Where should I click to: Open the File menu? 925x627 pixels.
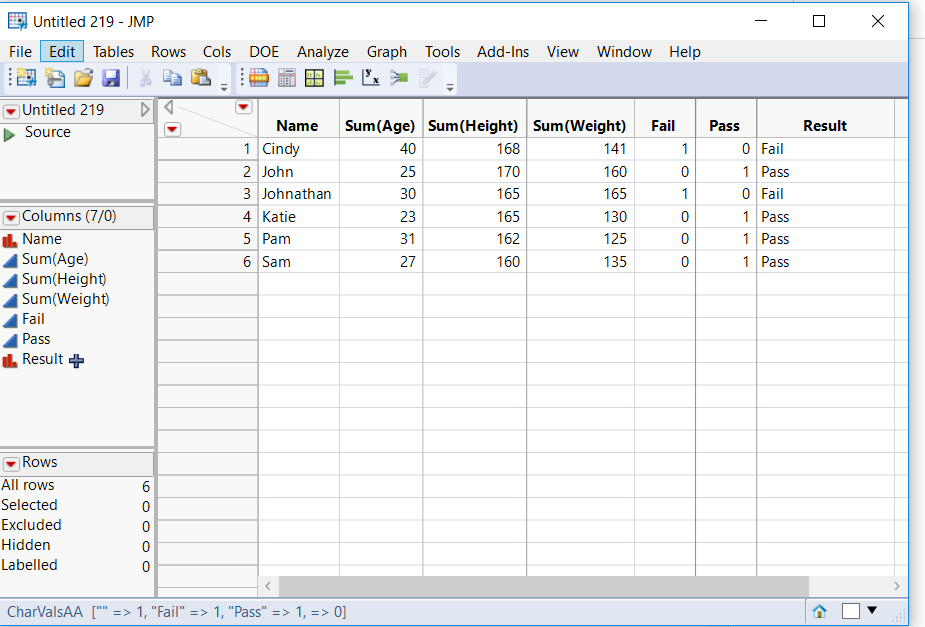click(x=21, y=52)
